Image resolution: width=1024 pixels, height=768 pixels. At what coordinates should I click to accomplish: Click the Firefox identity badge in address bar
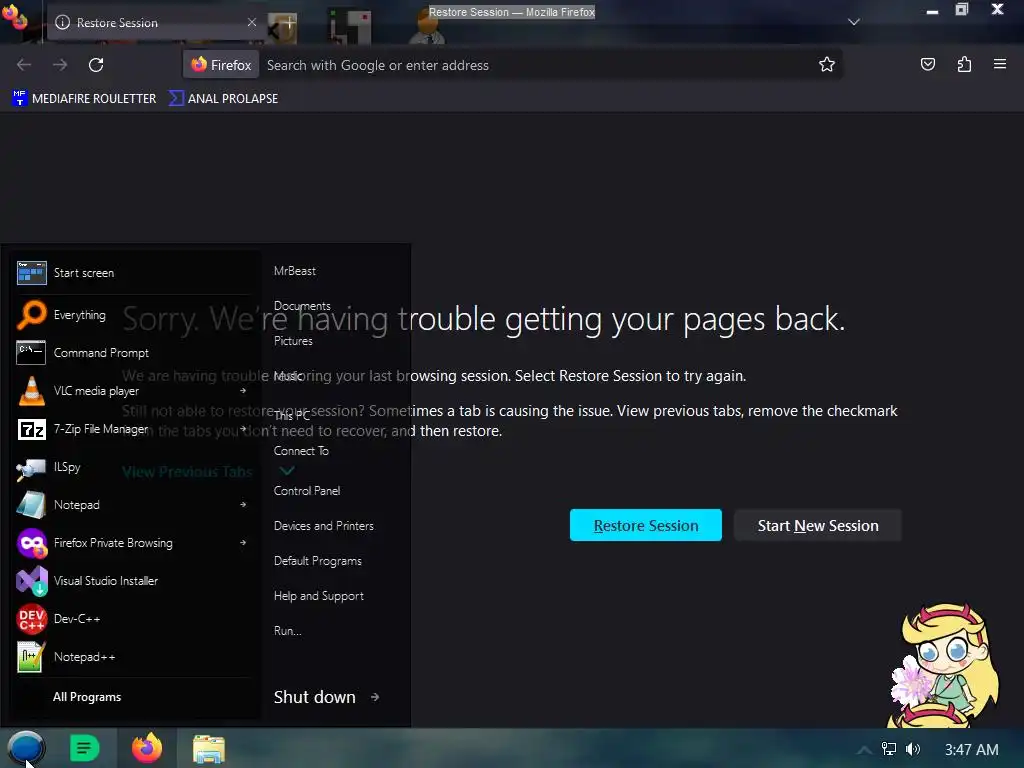click(x=221, y=65)
